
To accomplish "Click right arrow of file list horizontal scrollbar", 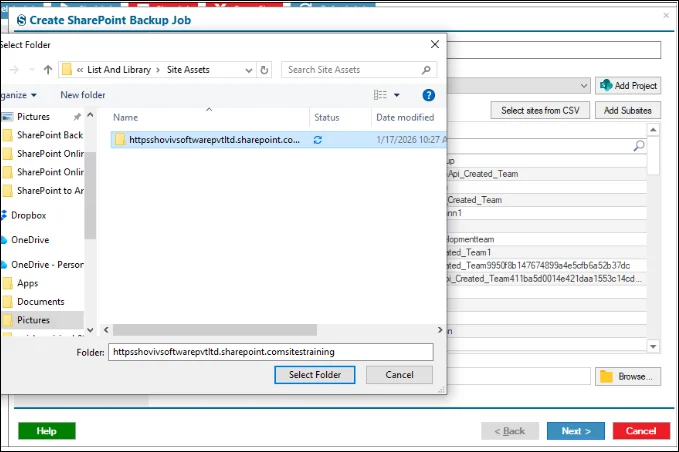I will point(440,330).
